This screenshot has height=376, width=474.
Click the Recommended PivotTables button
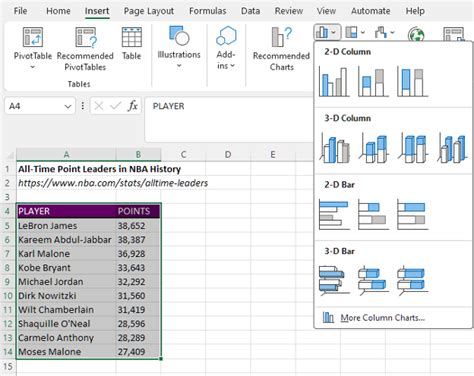[x=85, y=49]
